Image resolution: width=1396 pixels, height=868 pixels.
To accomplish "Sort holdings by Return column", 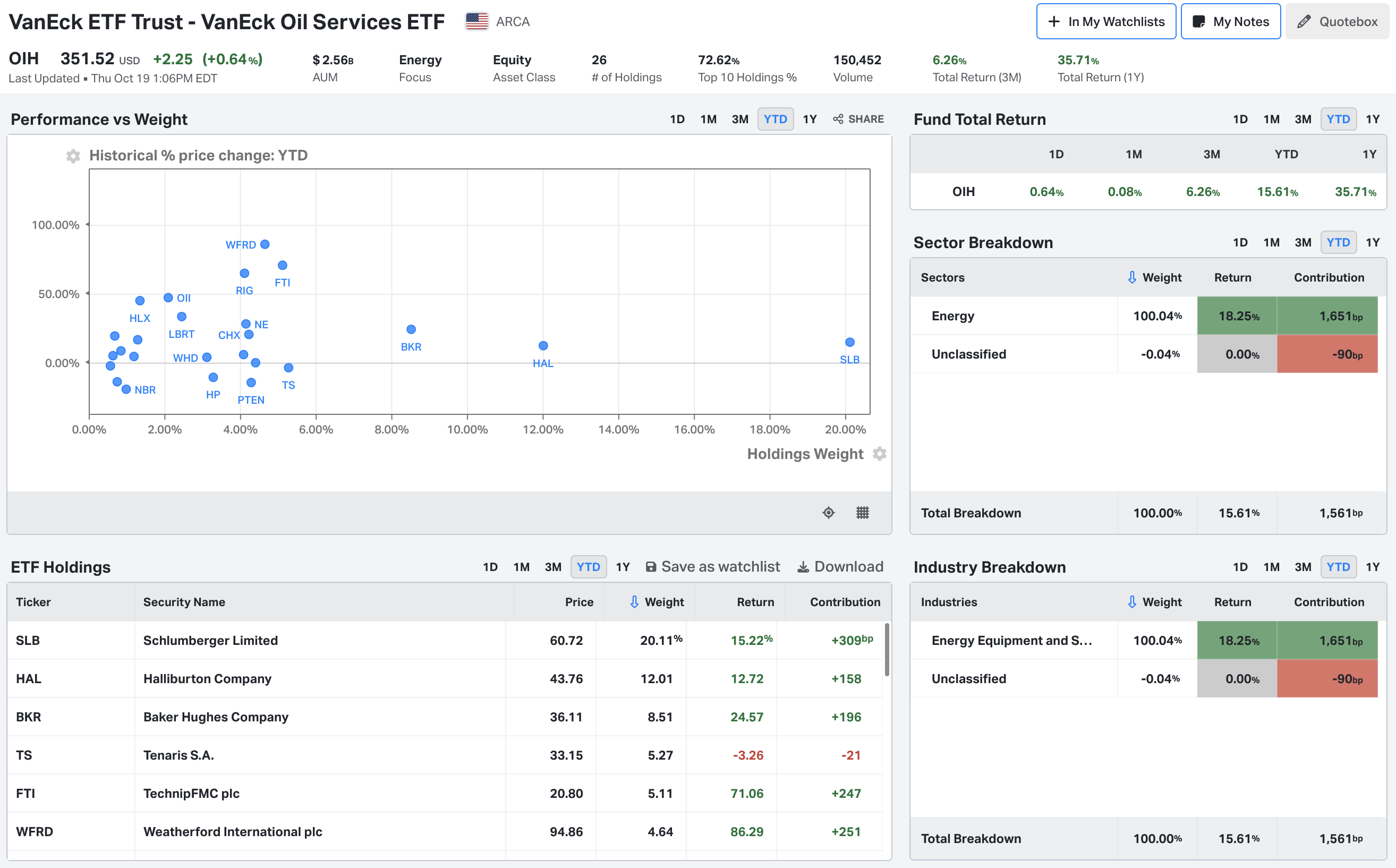I will 755,602.
